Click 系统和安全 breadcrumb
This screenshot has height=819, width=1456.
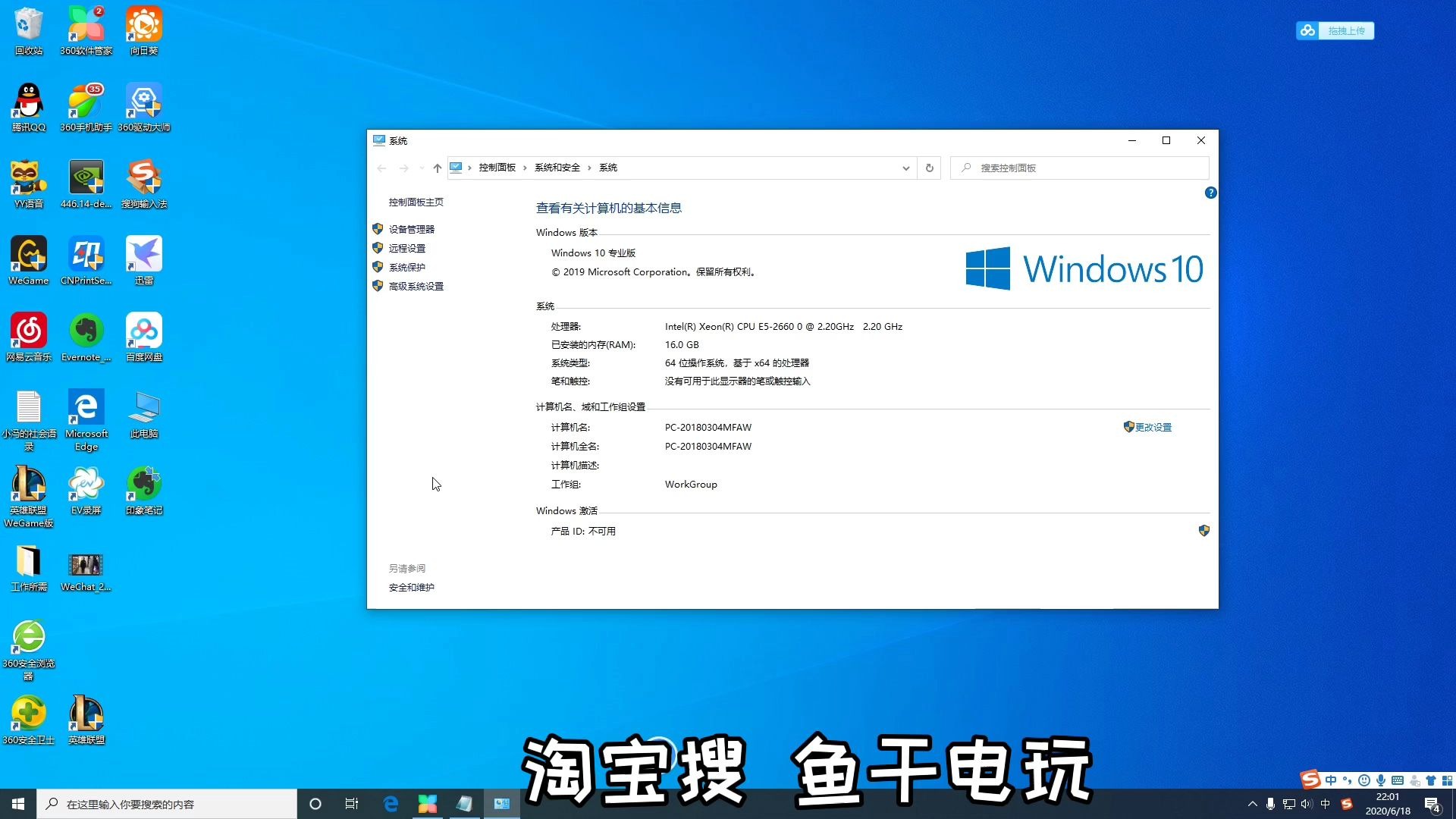[557, 168]
